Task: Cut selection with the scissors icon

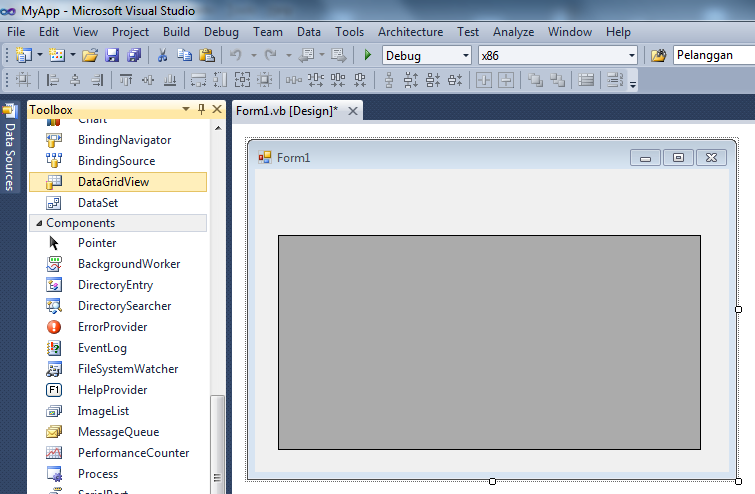Action: pos(162,55)
